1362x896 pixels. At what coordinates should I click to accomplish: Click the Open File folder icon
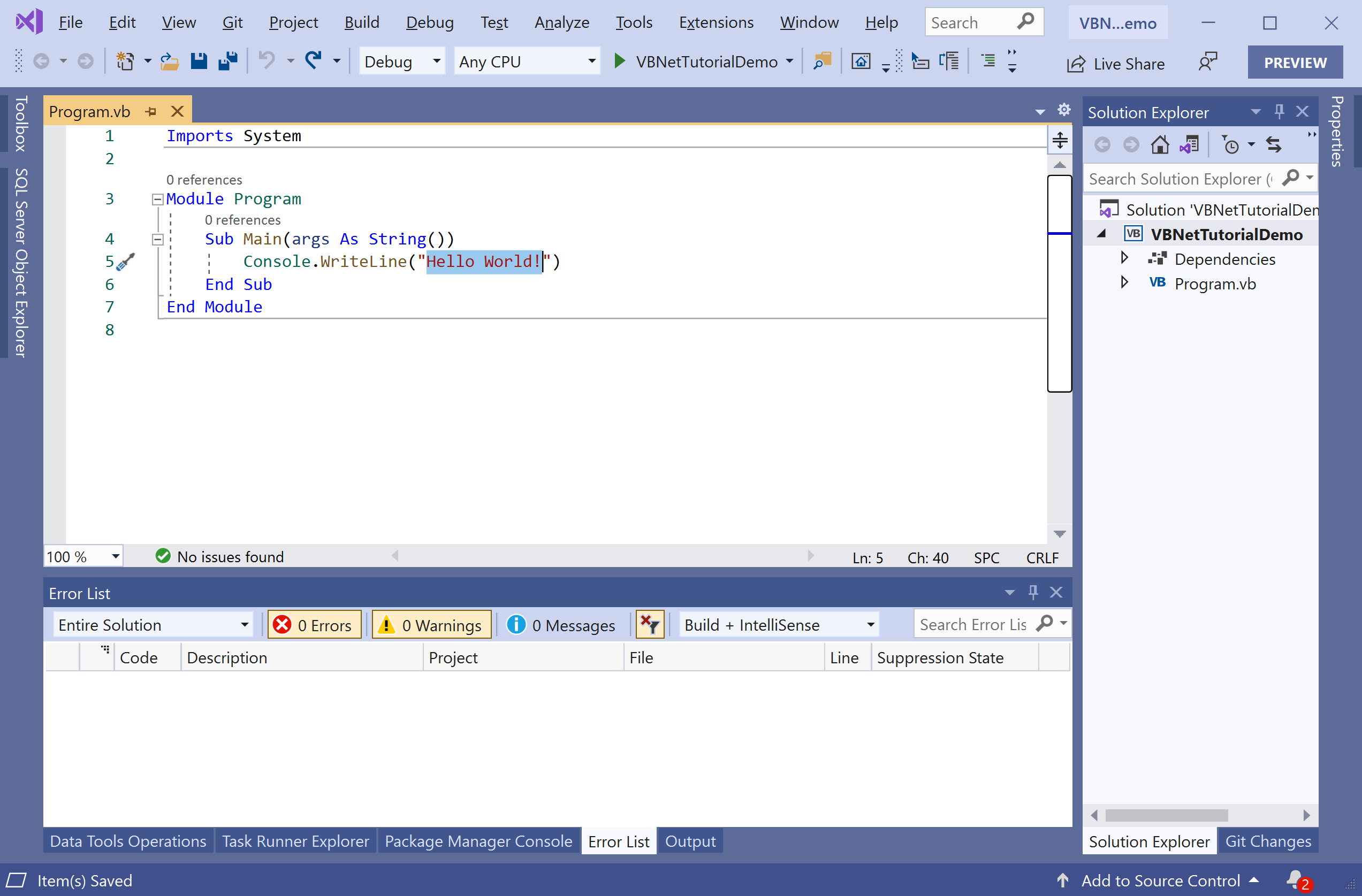click(x=170, y=60)
